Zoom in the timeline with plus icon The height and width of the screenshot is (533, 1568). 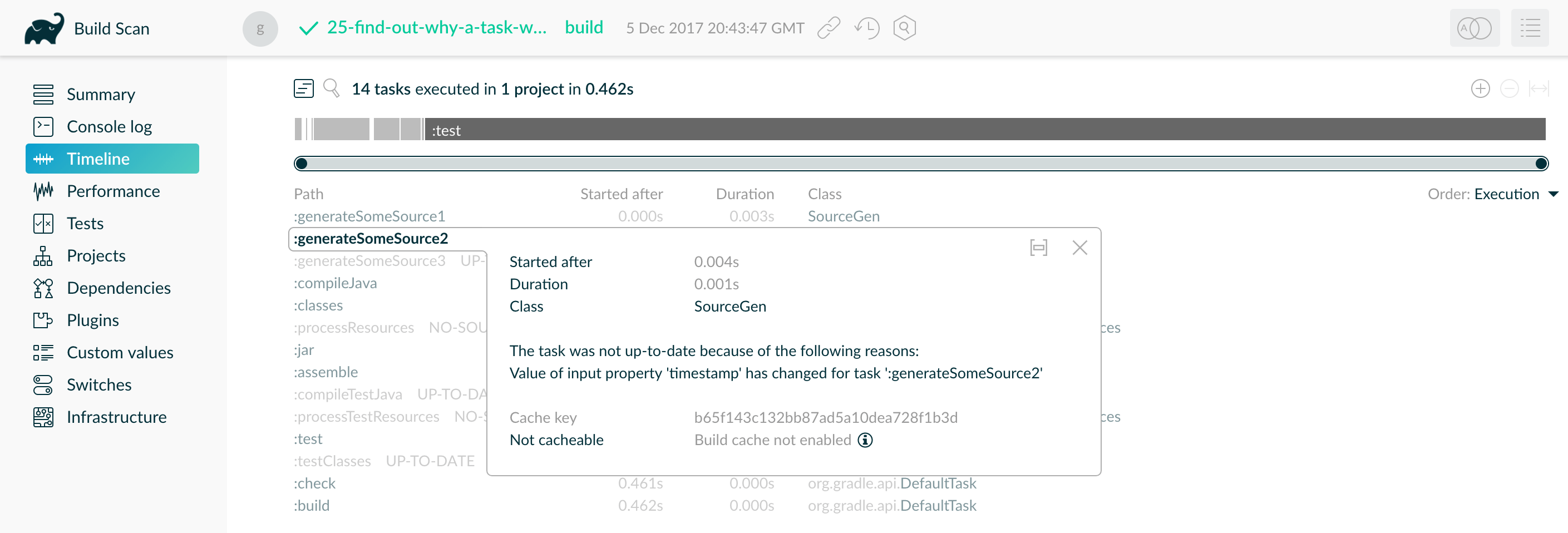(x=1480, y=89)
